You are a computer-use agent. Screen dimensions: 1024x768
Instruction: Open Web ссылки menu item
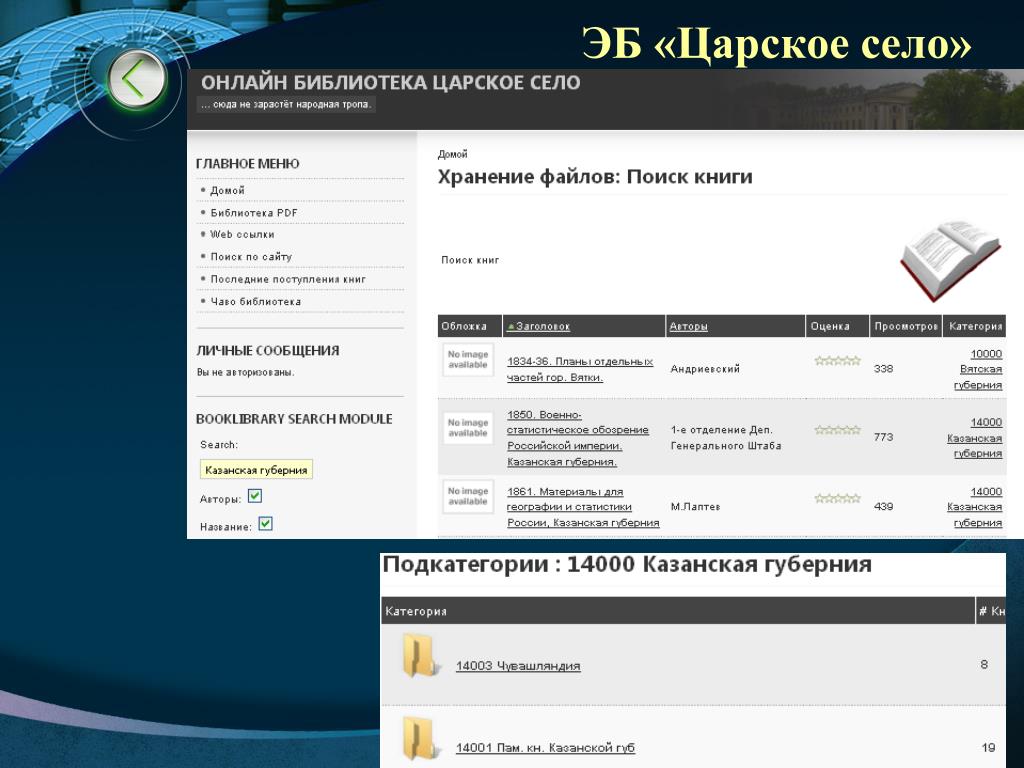click(x=242, y=234)
